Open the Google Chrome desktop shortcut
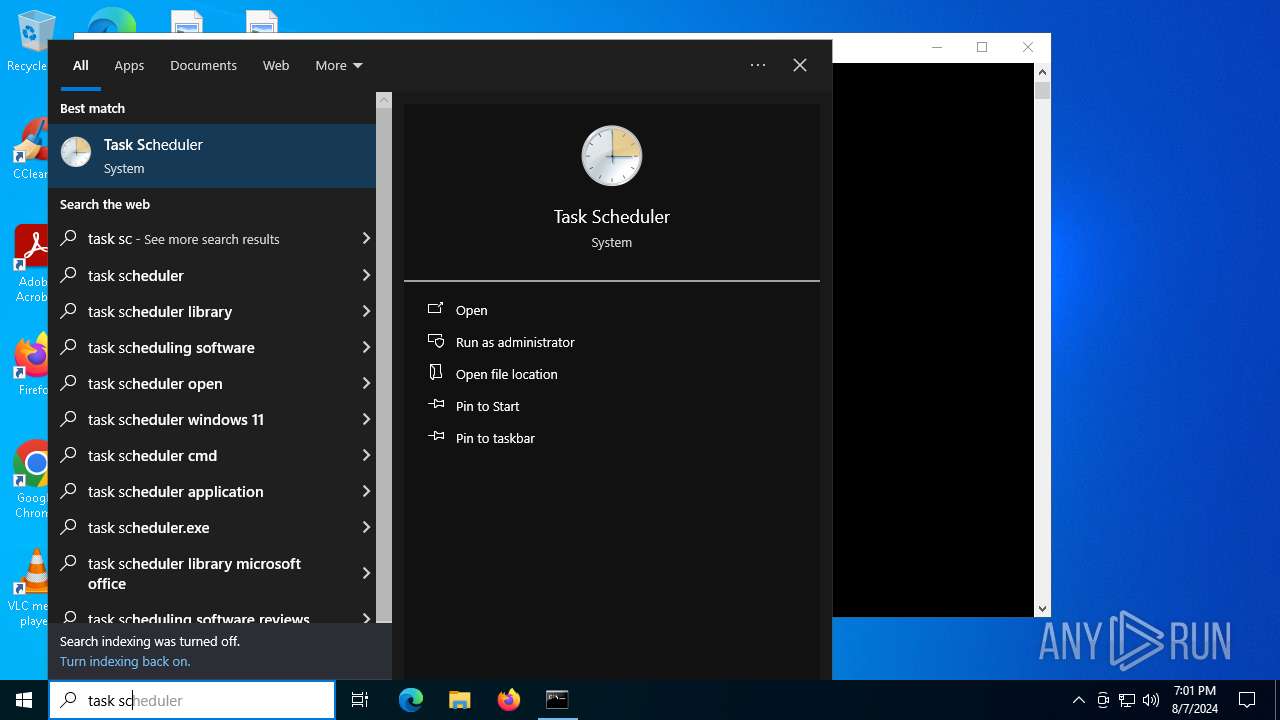 [31, 480]
